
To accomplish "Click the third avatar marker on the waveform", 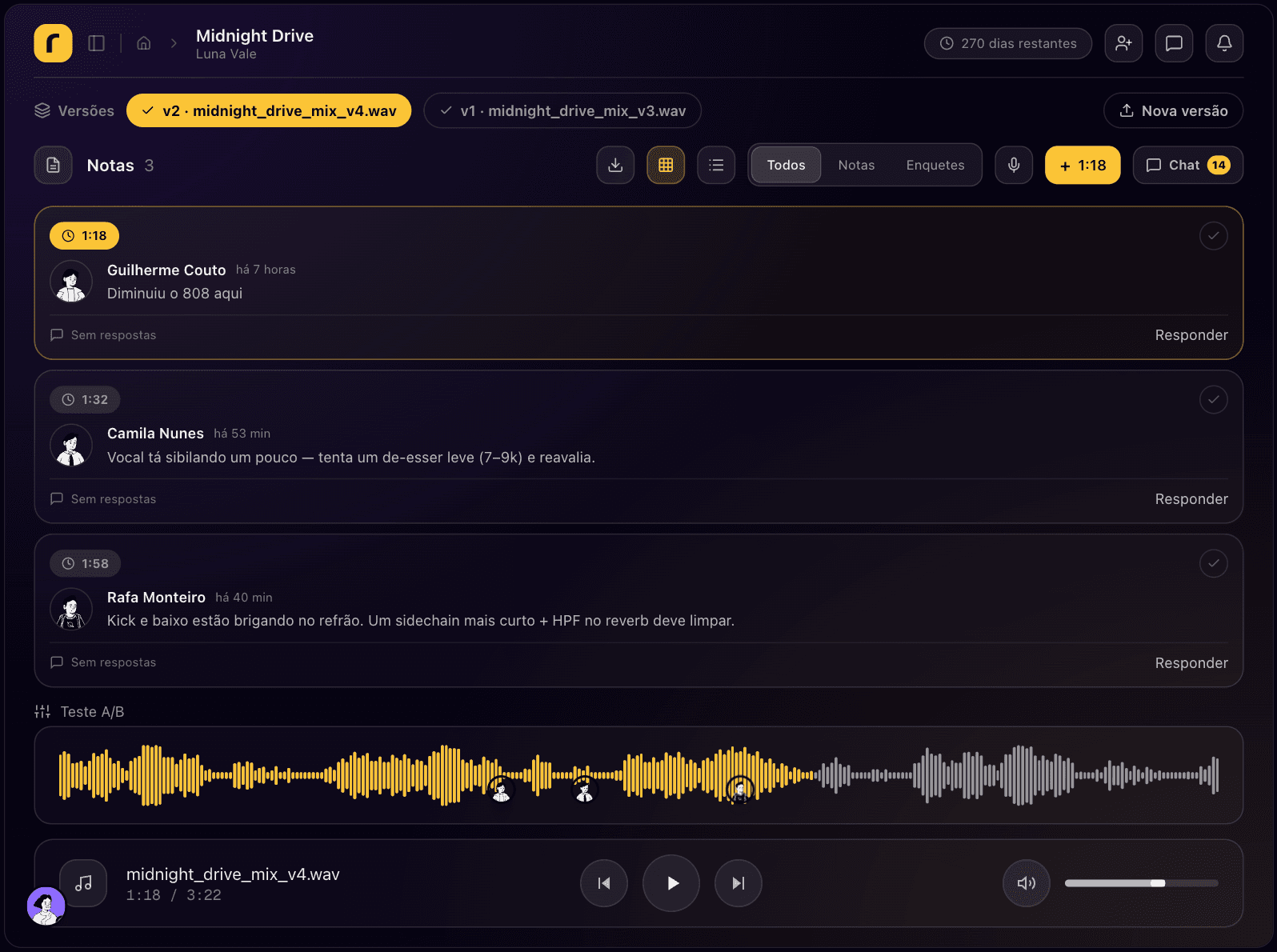I will (739, 790).
